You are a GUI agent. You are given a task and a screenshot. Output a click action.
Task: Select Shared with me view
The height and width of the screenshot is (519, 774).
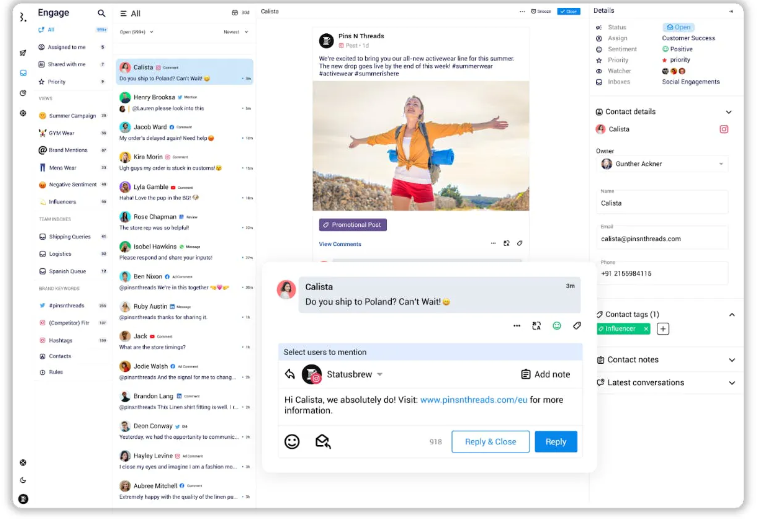pyautogui.click(x=73, y=65)
